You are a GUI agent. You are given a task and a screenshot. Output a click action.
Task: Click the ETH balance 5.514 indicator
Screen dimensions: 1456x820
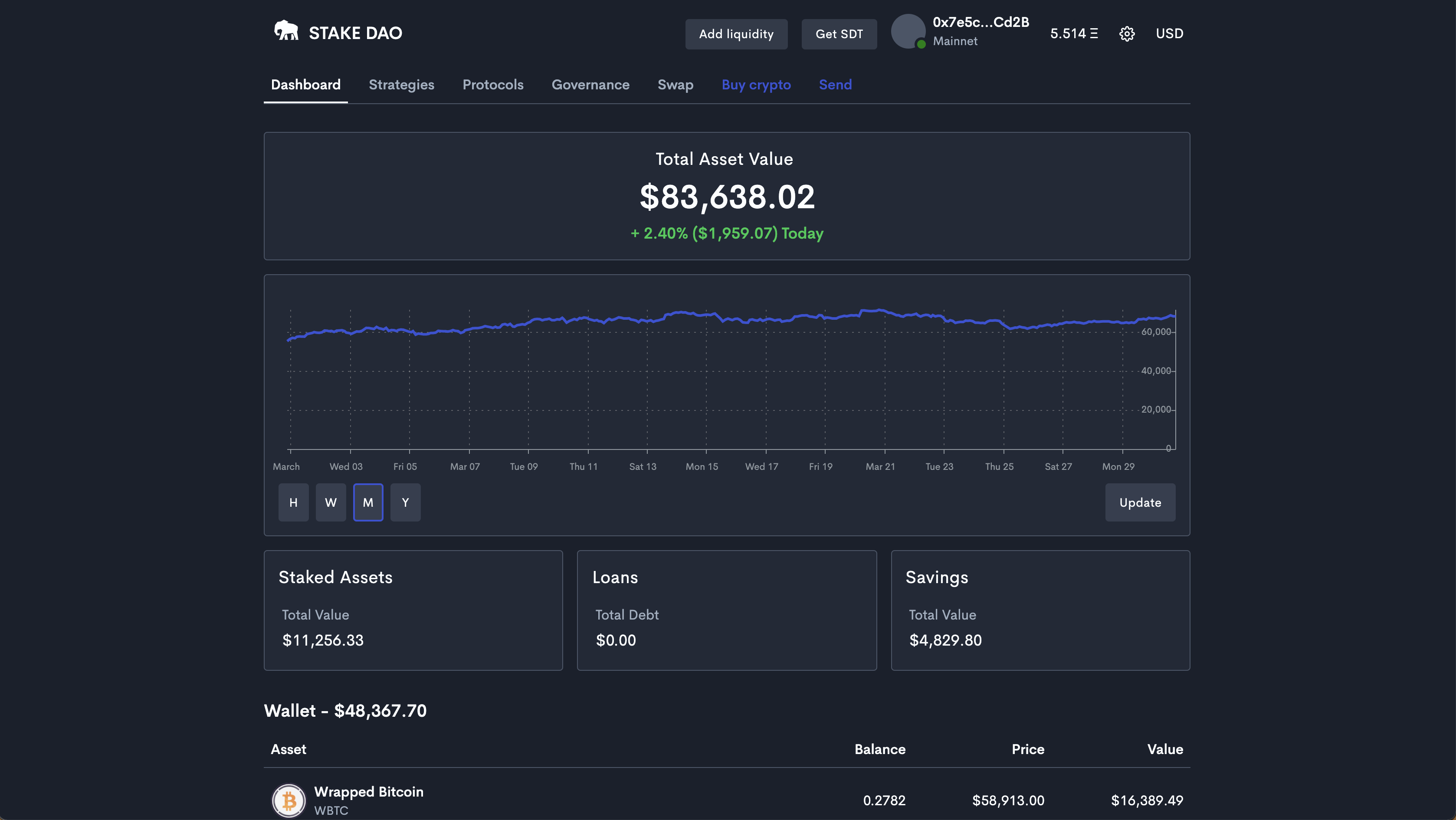[1073, 34]
